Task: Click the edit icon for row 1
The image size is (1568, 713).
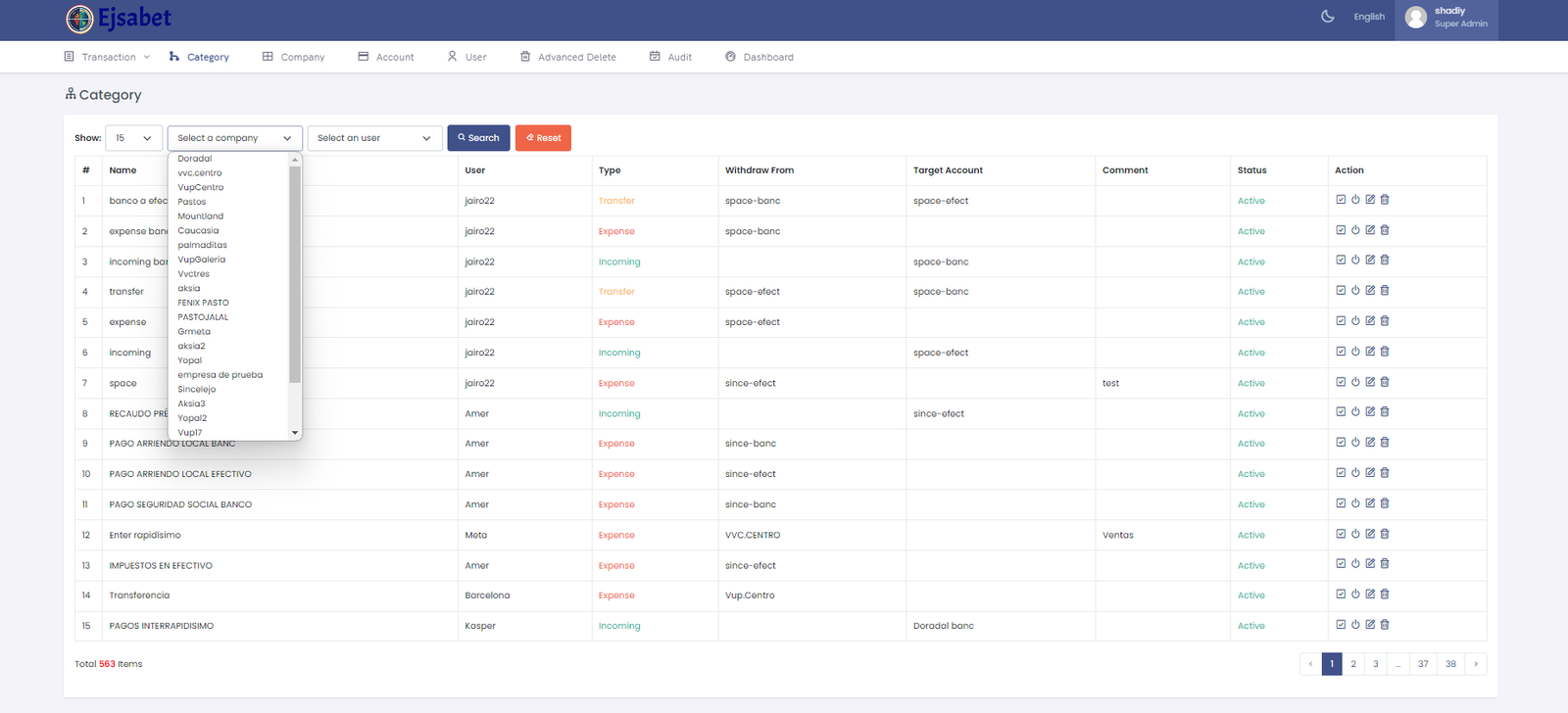Action: [1370, 200]
